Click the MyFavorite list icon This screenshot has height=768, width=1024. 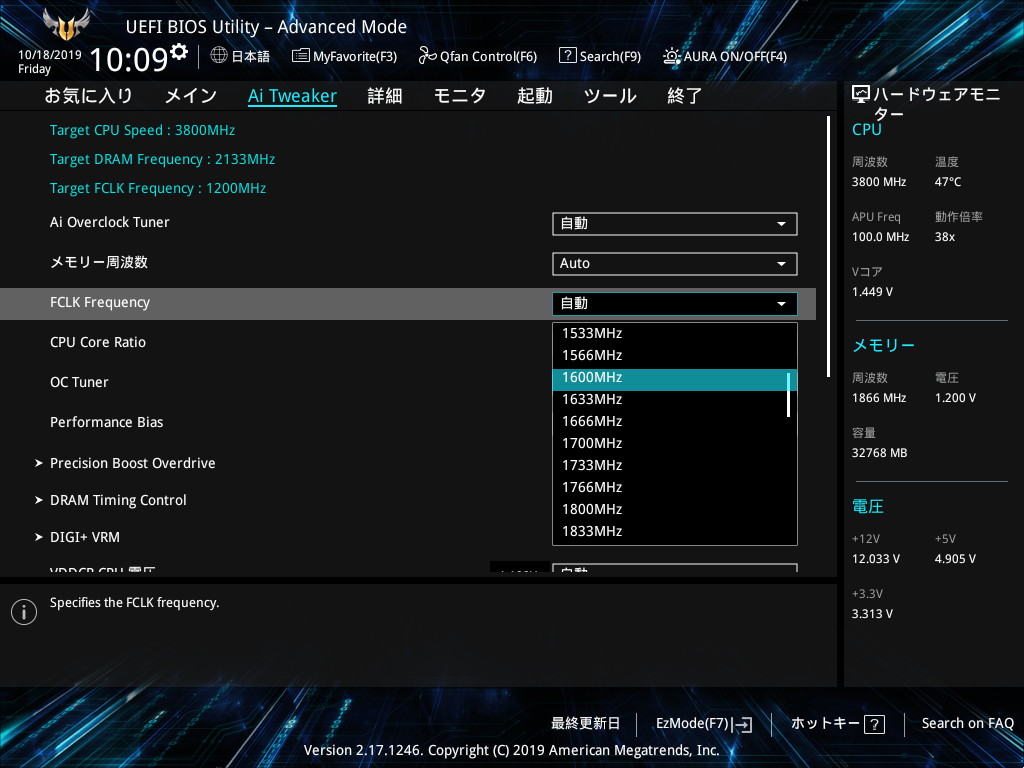pos(300,56)
